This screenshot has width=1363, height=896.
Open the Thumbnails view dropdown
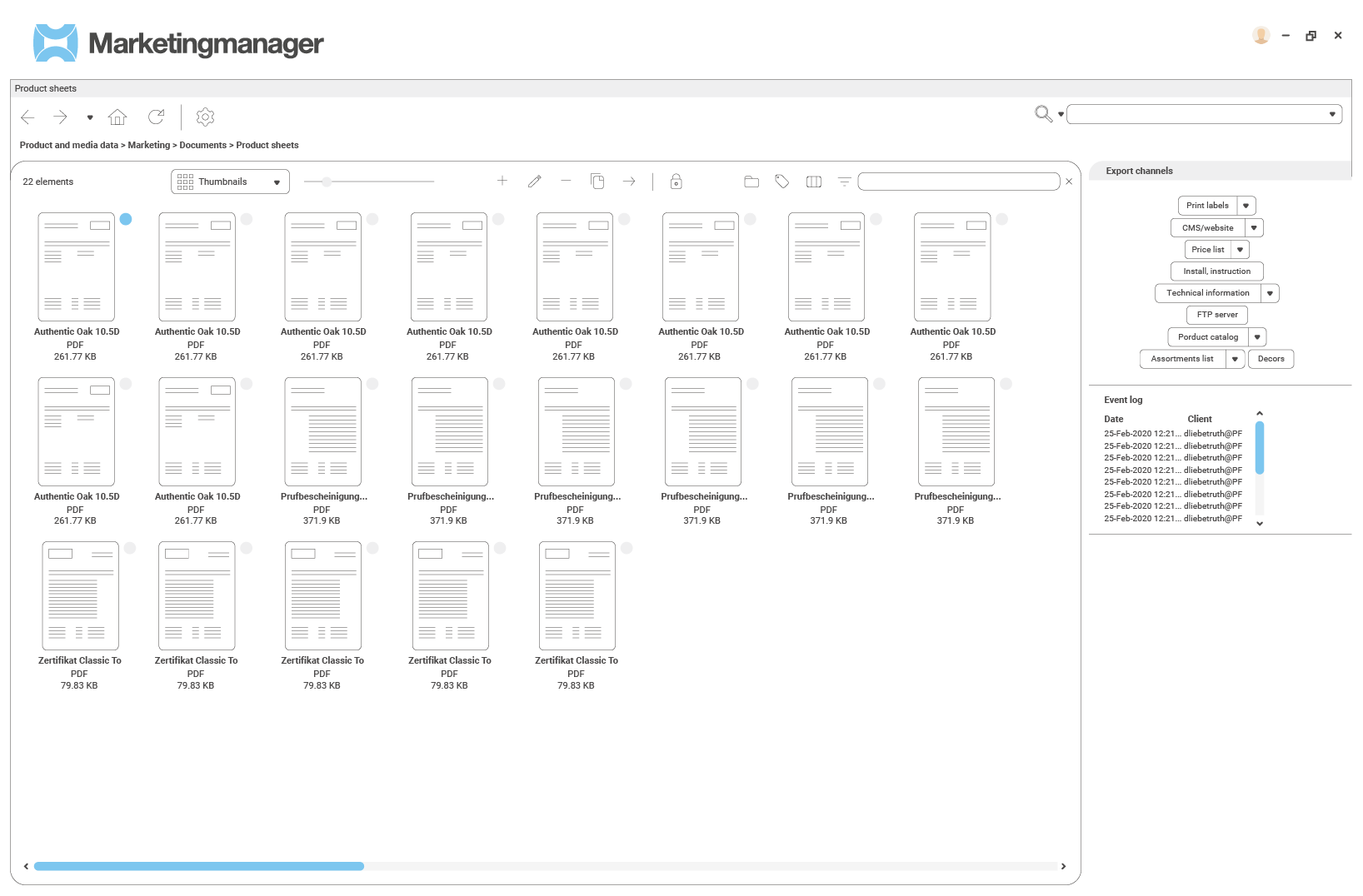(x=230, y=182)
